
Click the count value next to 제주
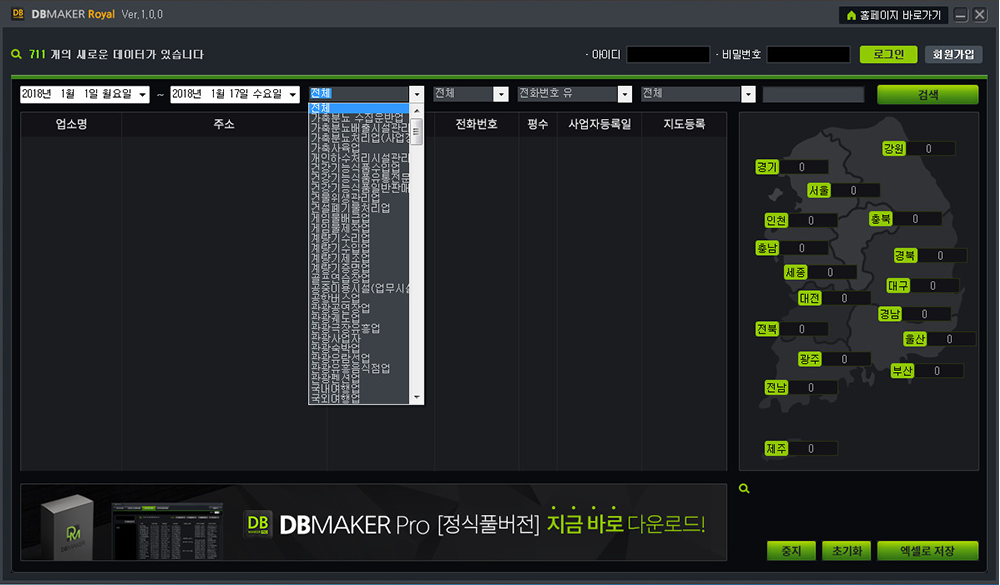(812, 448)
